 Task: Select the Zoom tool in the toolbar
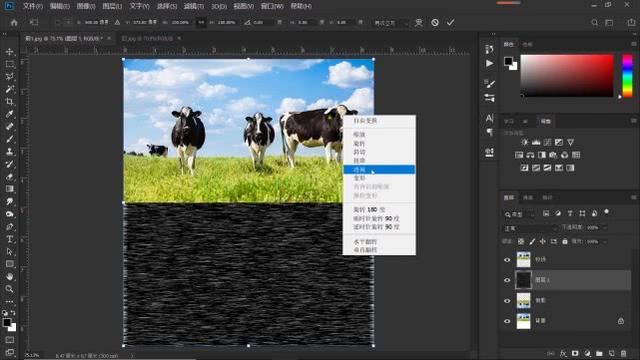click(10, 289)
